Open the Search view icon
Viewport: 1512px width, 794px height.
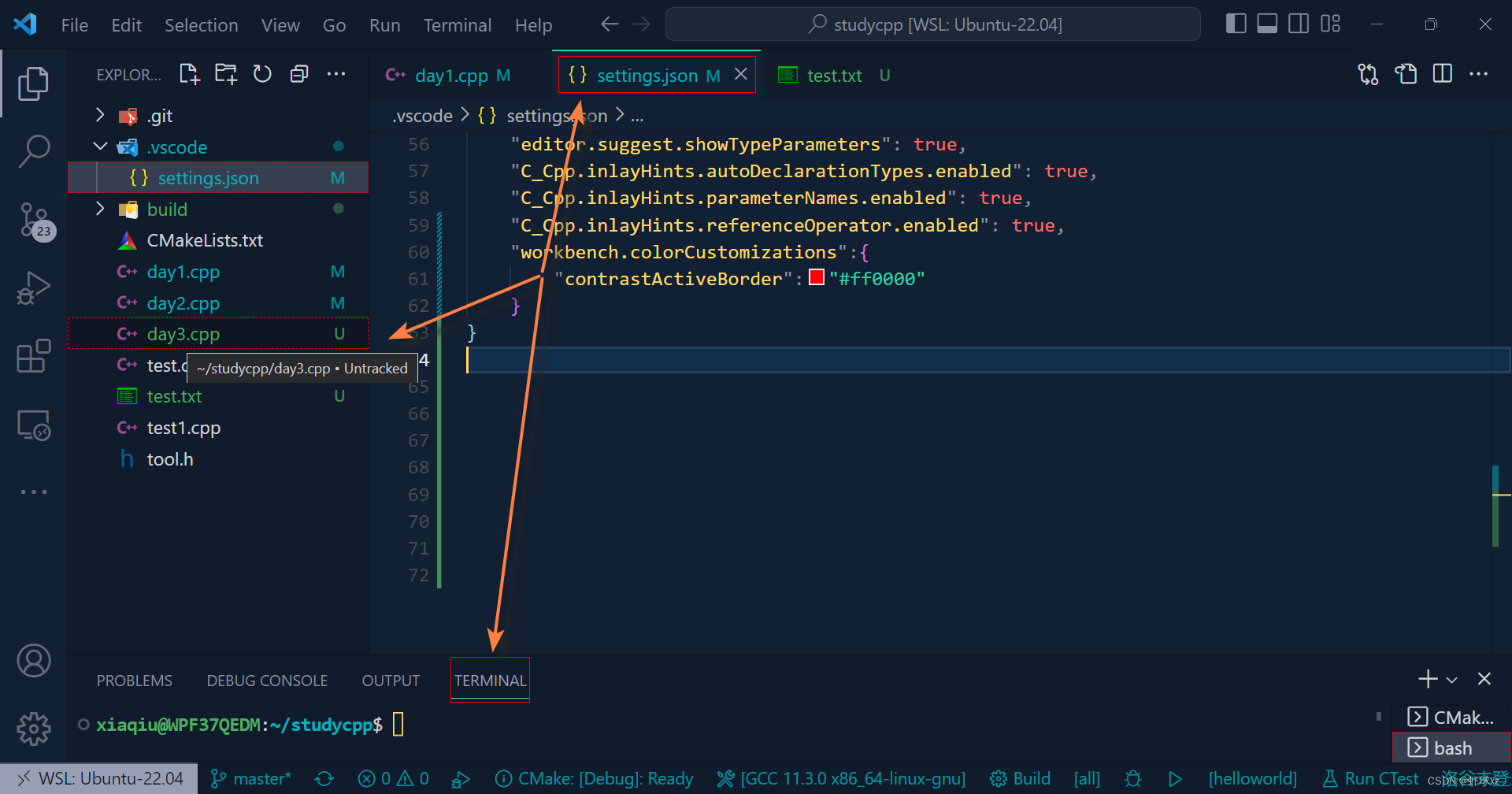(33, 150)
